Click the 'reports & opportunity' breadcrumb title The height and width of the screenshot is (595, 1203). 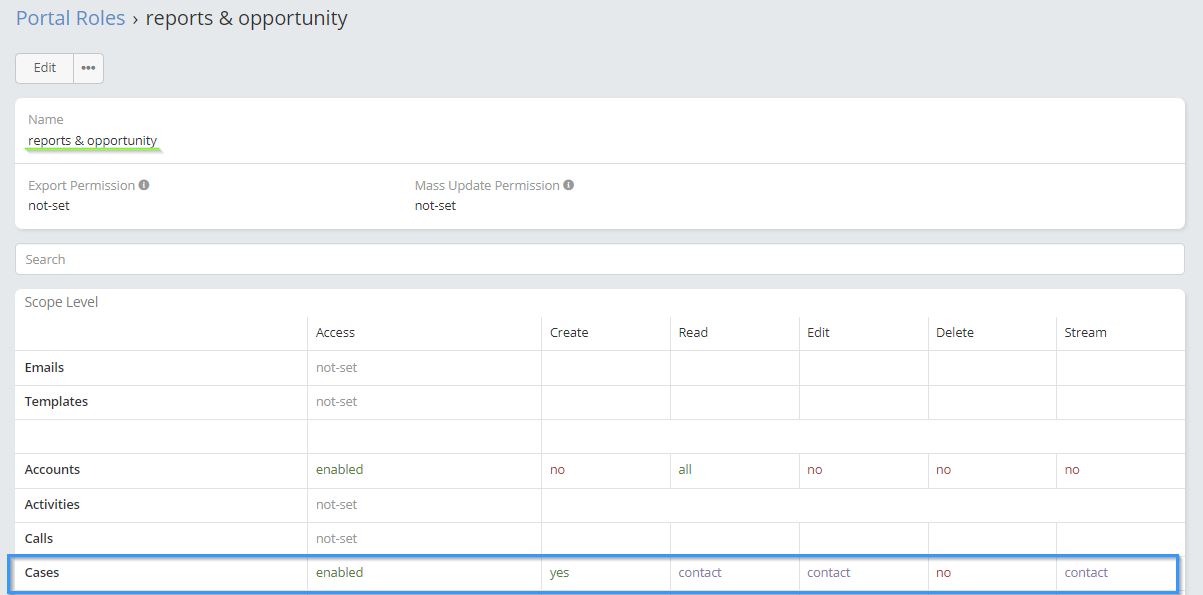point(247,18)
